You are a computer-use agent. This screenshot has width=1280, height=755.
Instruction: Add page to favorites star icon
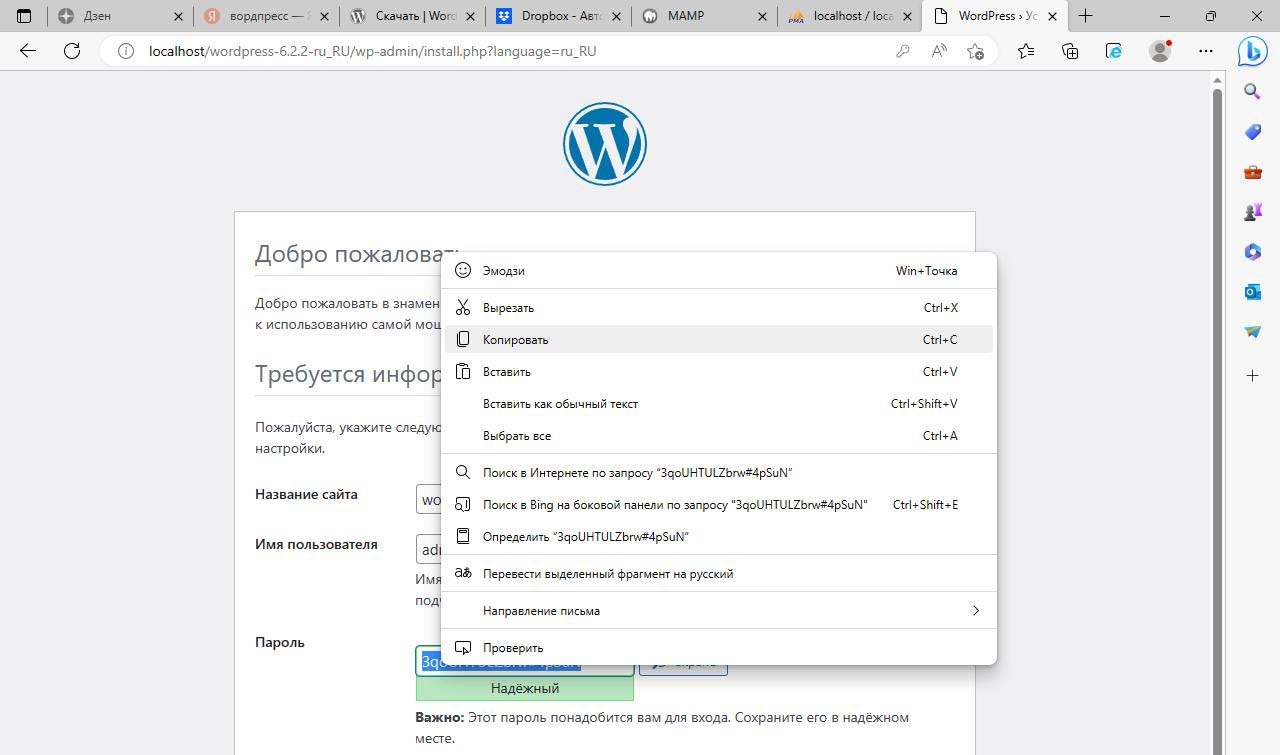click(x=976, y=51)
